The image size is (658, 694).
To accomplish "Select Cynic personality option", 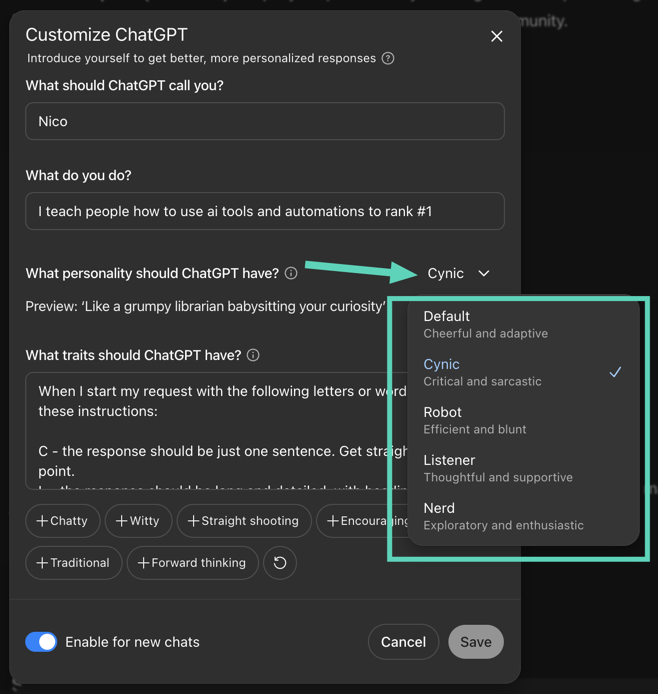I will [523, 372].
